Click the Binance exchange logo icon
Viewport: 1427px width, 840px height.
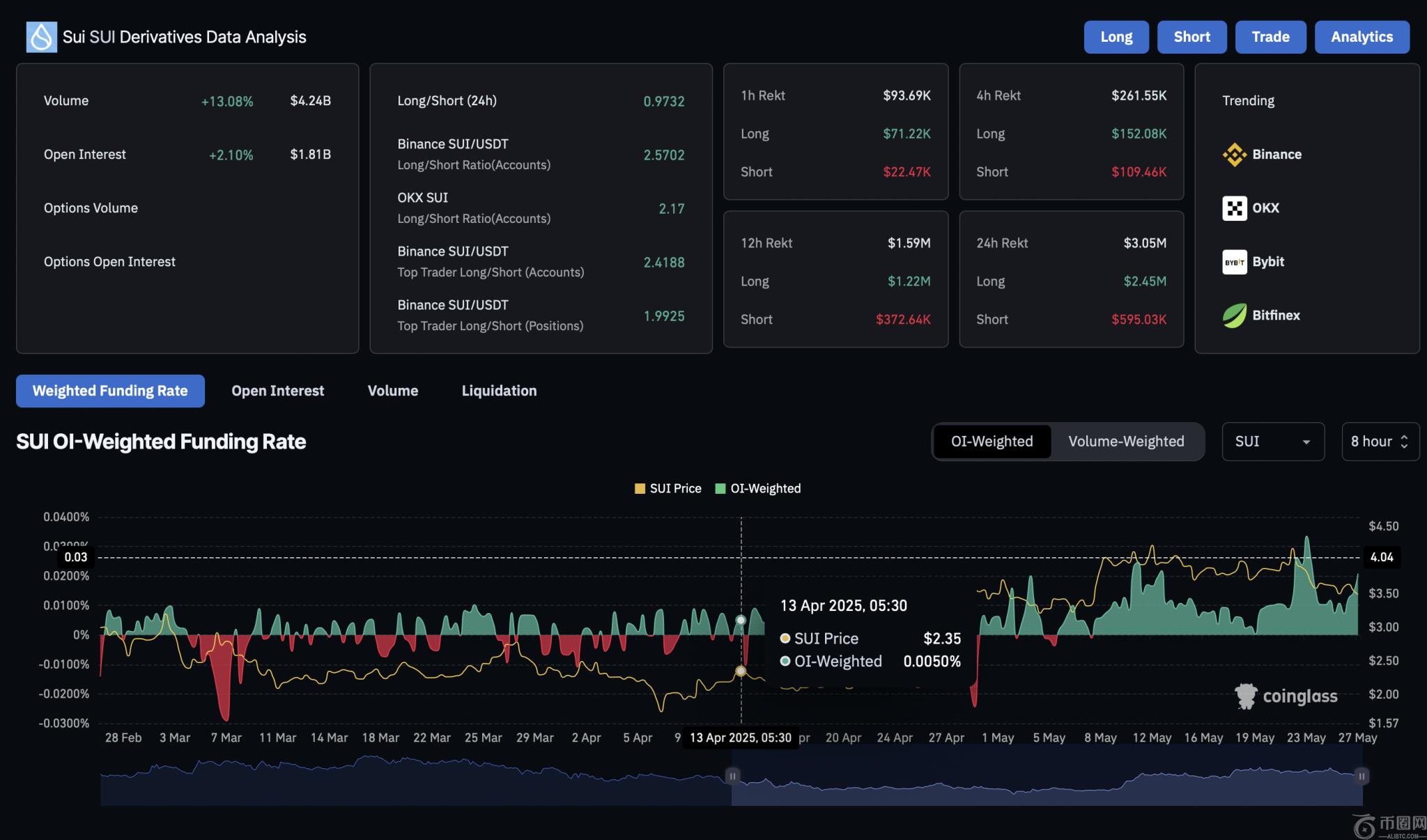[x=1234, y=155]
